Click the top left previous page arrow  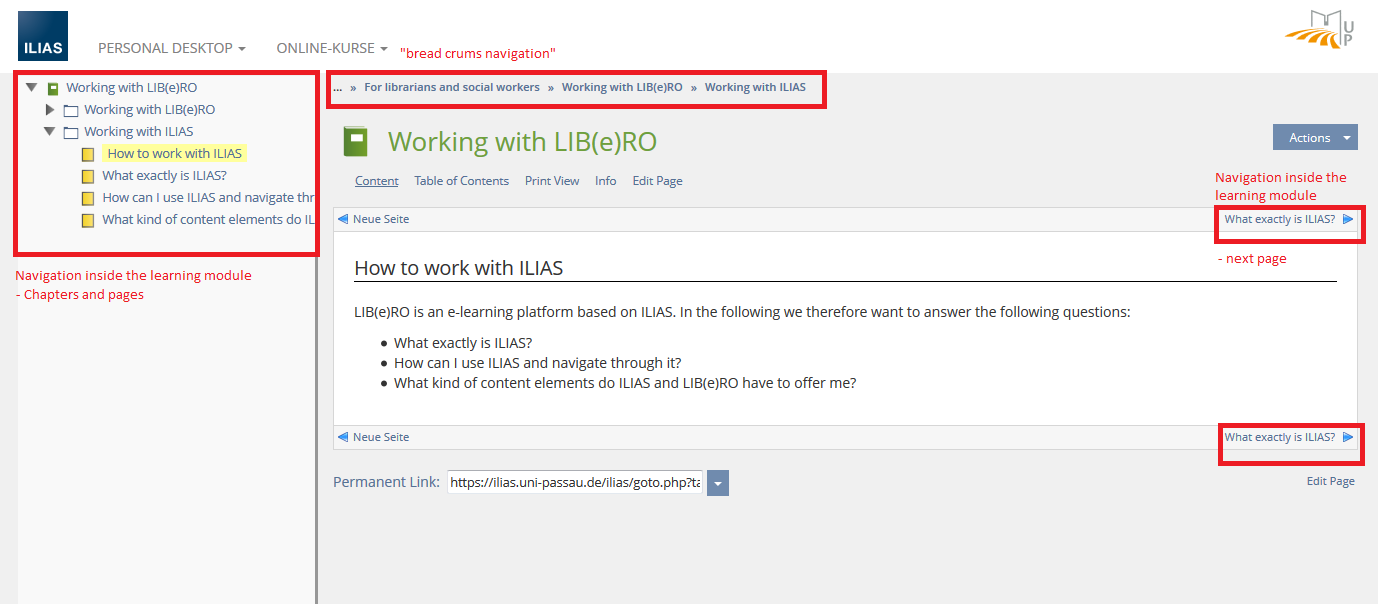tap(343, 219)
